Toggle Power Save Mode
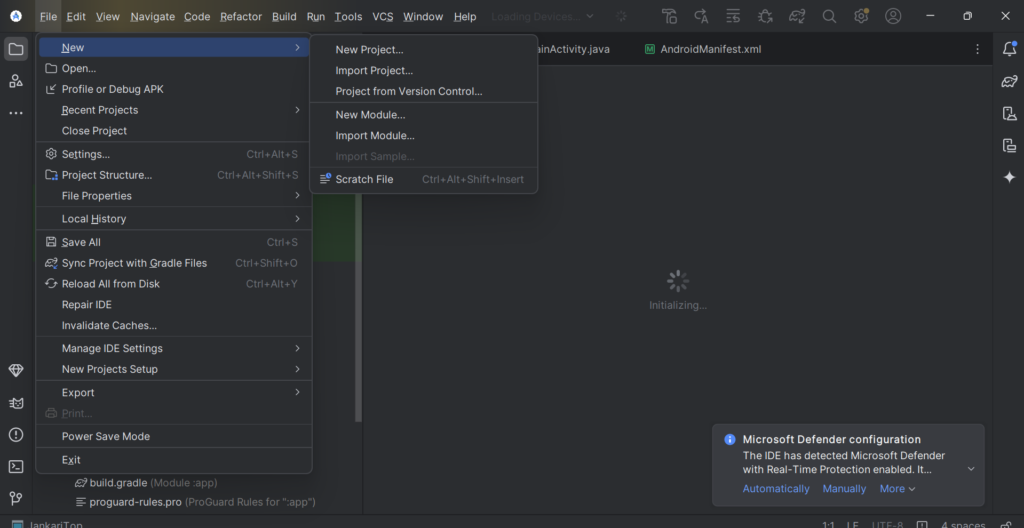 (x=174, y=437)
